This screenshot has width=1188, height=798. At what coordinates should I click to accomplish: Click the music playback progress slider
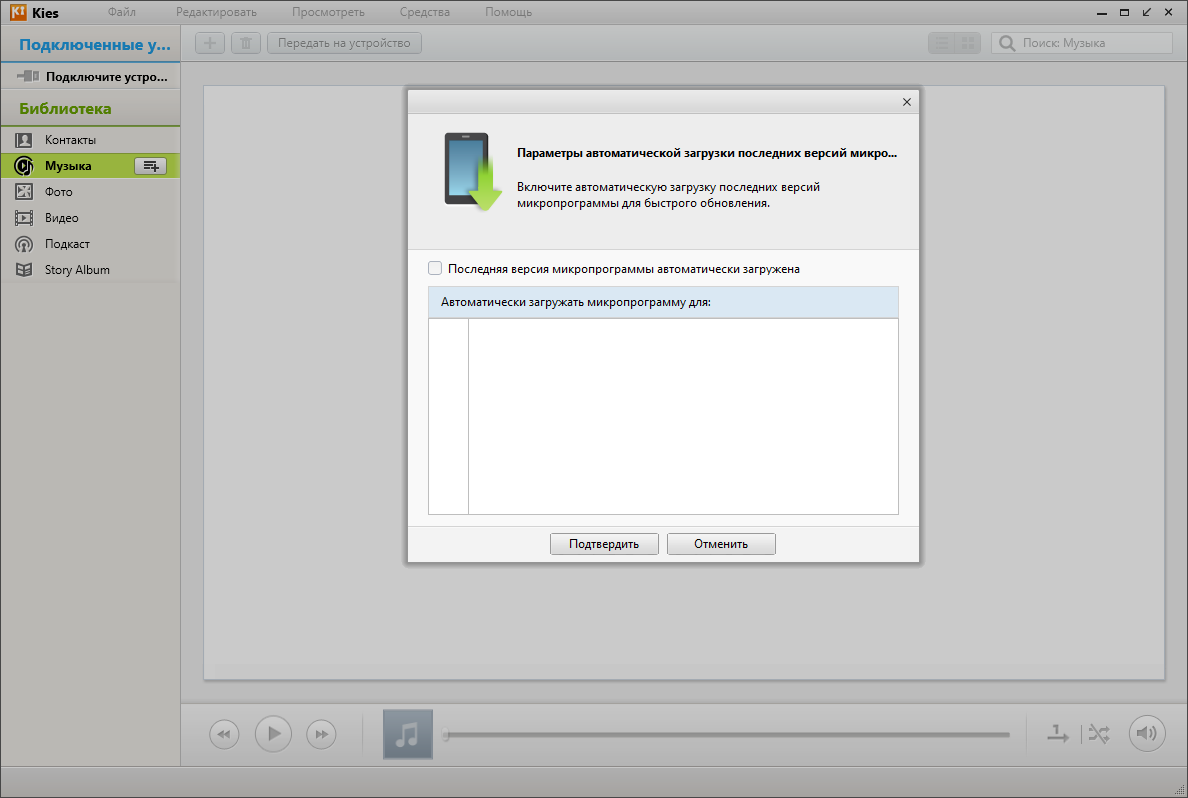tap(727, 734)
